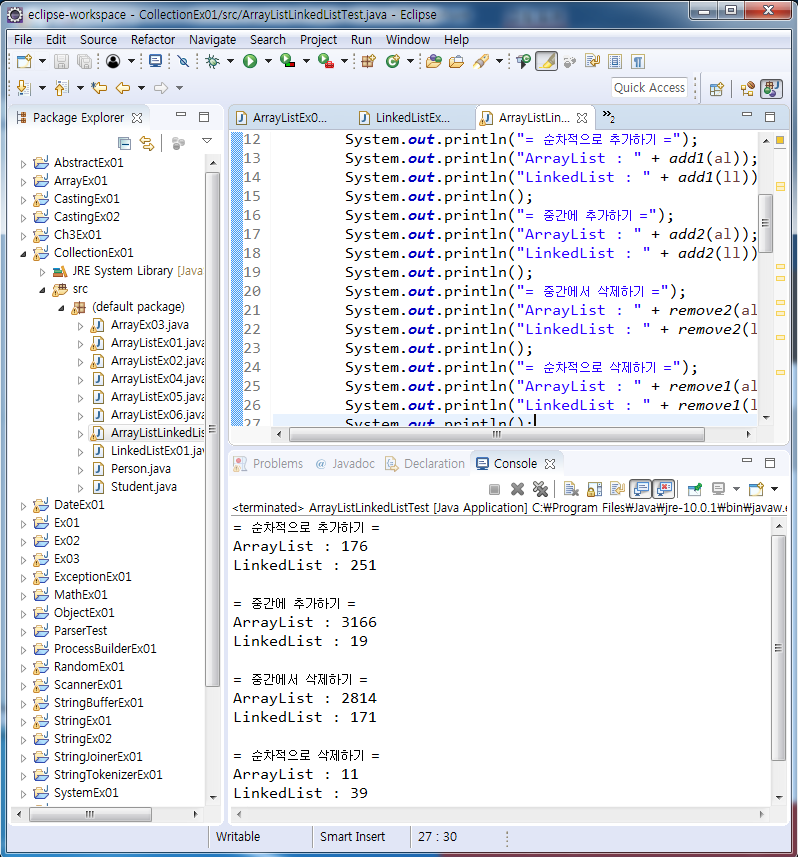Click the editor horizontal scrollbar

point(497,435)
